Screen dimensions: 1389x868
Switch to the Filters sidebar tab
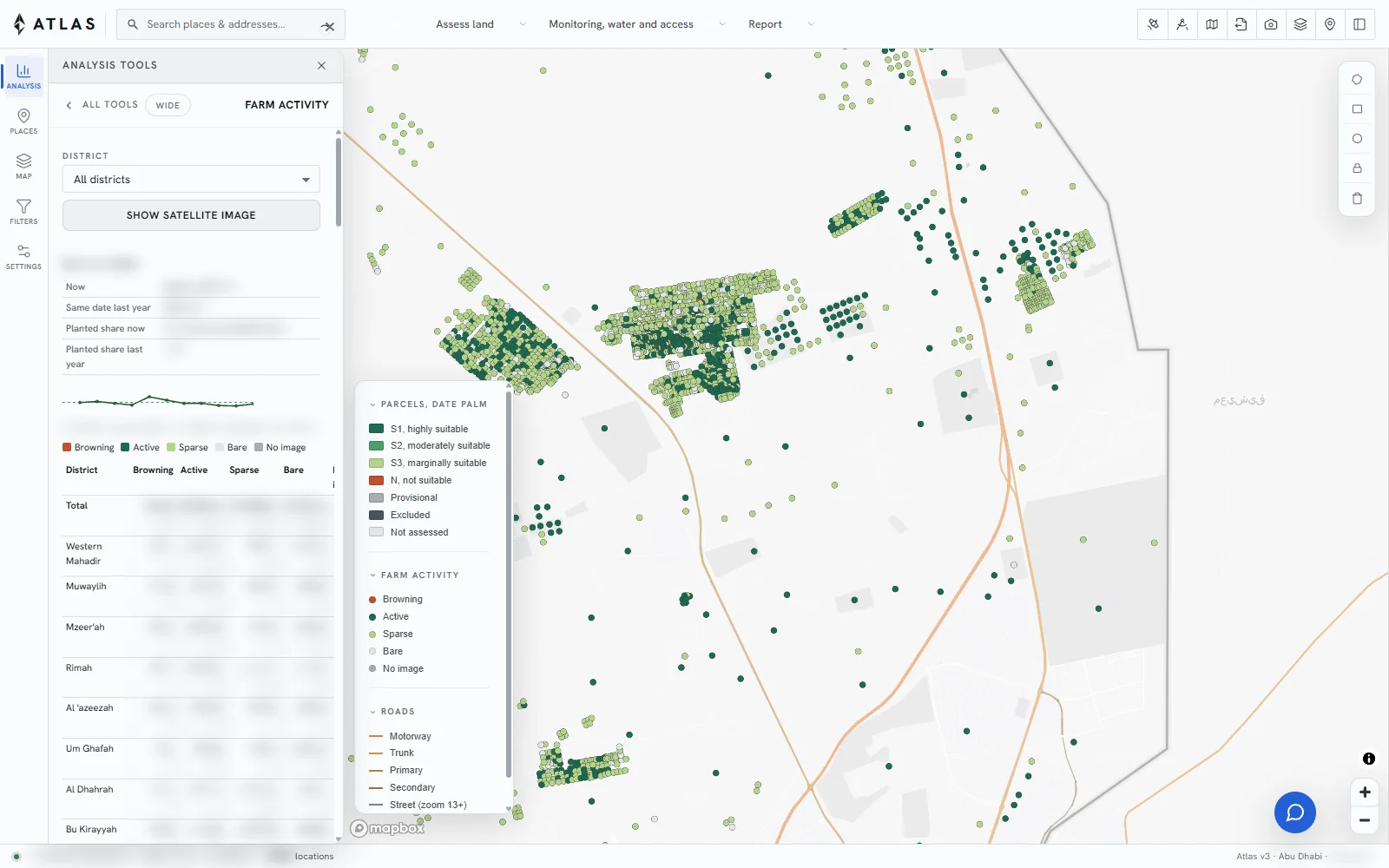tap(23, 211)
